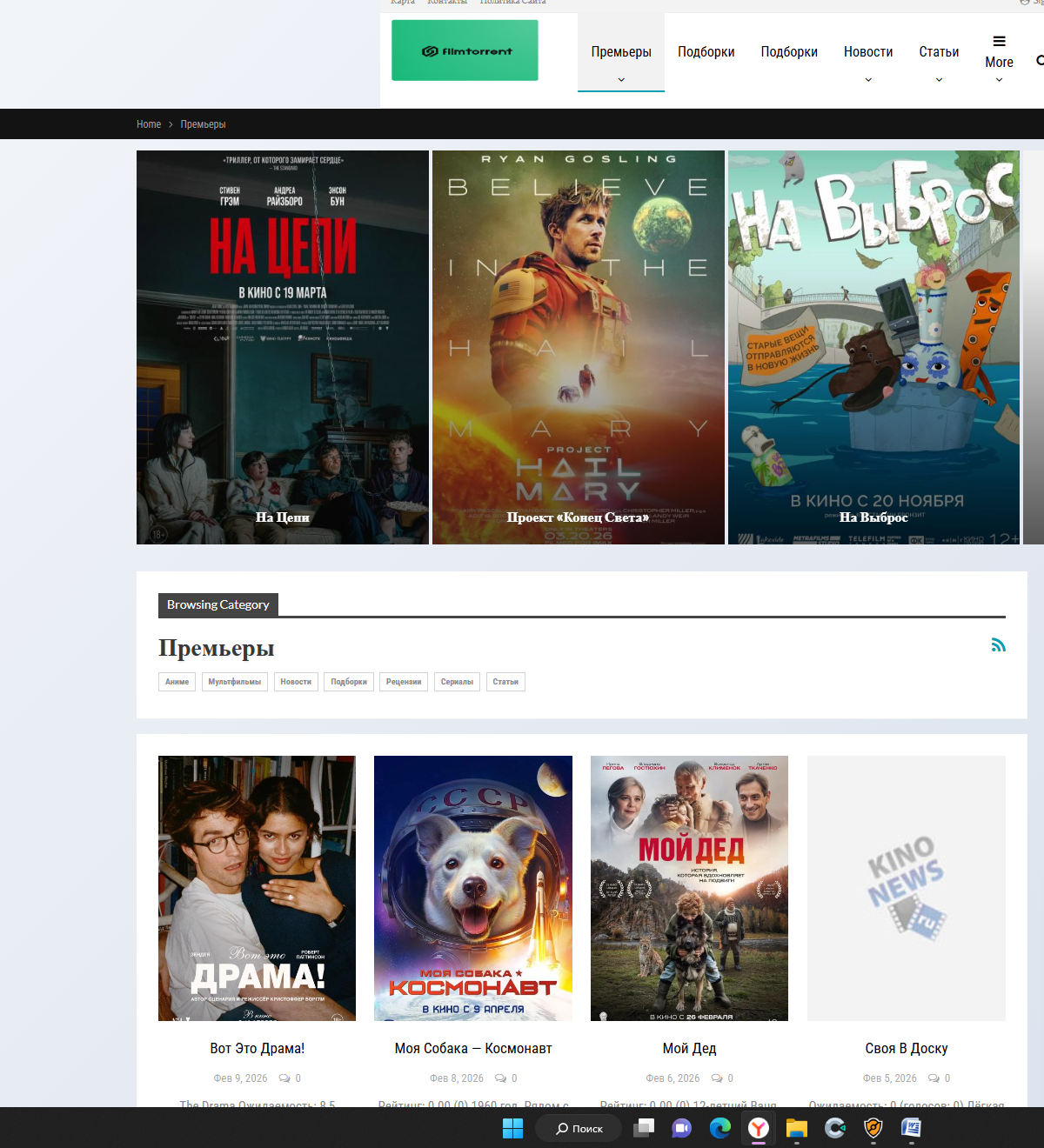
Task: Click the filmtorrent logo banner
Action: pyautogui.click(x=465, y=50)
